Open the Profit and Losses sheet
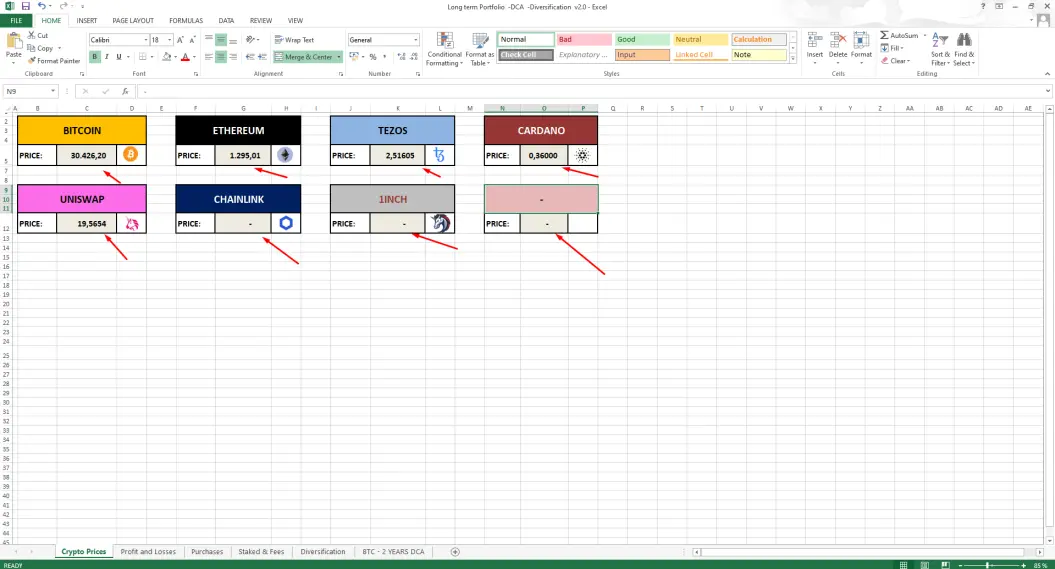 tap(148, 552)
